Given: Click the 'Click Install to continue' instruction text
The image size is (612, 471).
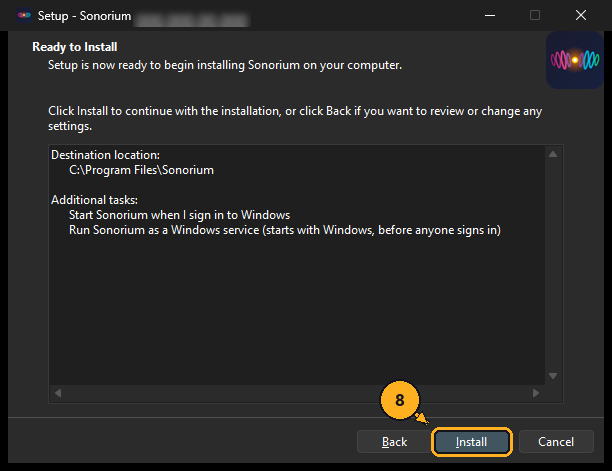Looking at the screenshot, I should (295, 118).
